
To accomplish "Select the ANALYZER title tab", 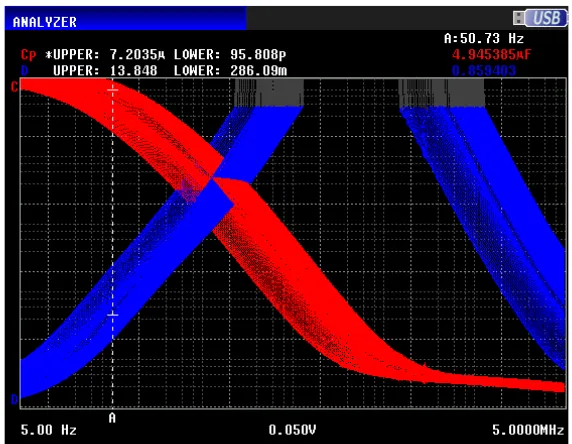I will click(125, 18).
